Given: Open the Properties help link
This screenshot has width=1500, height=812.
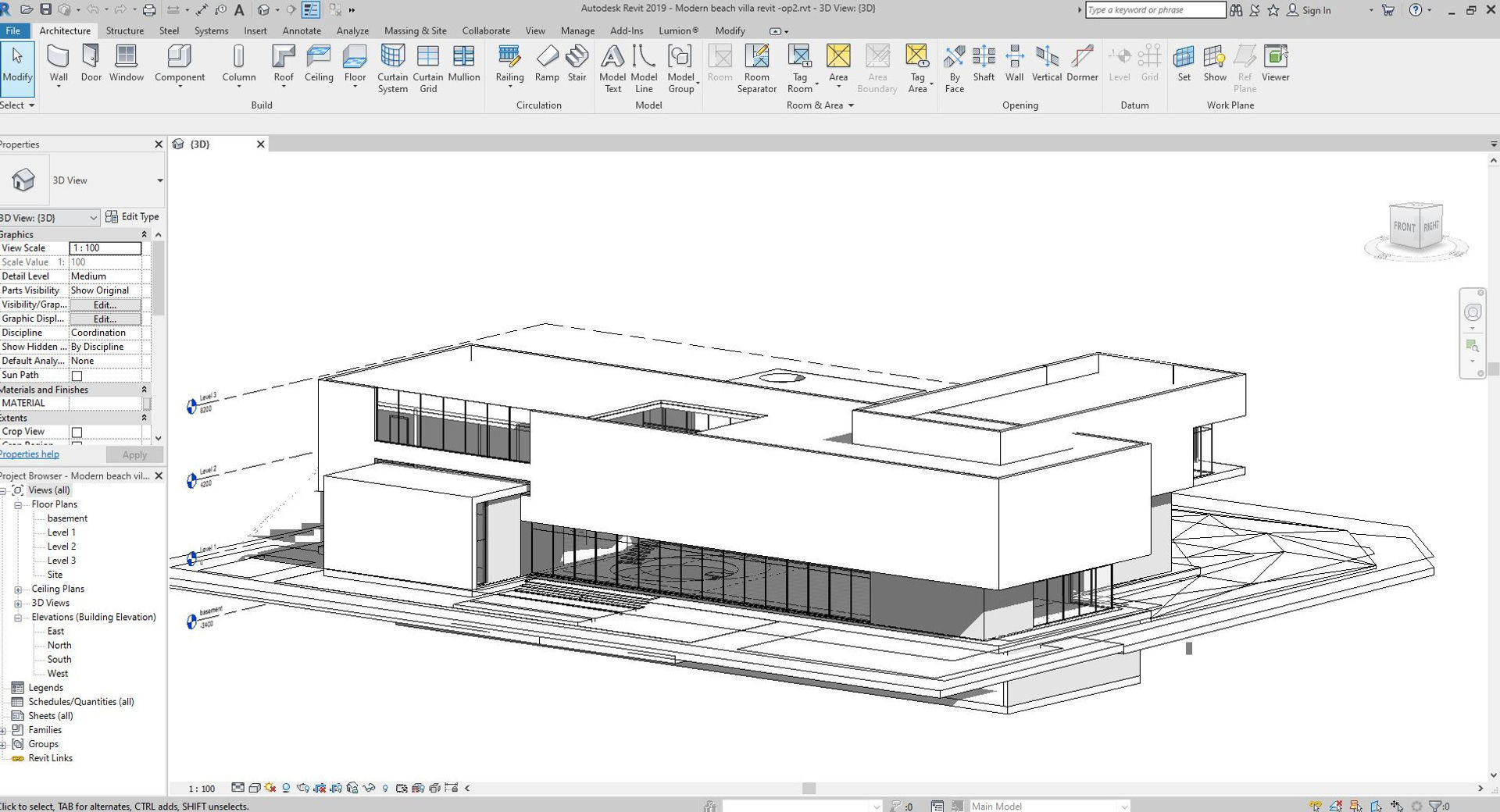Looking at the screenshot, I should pos(30,454).
